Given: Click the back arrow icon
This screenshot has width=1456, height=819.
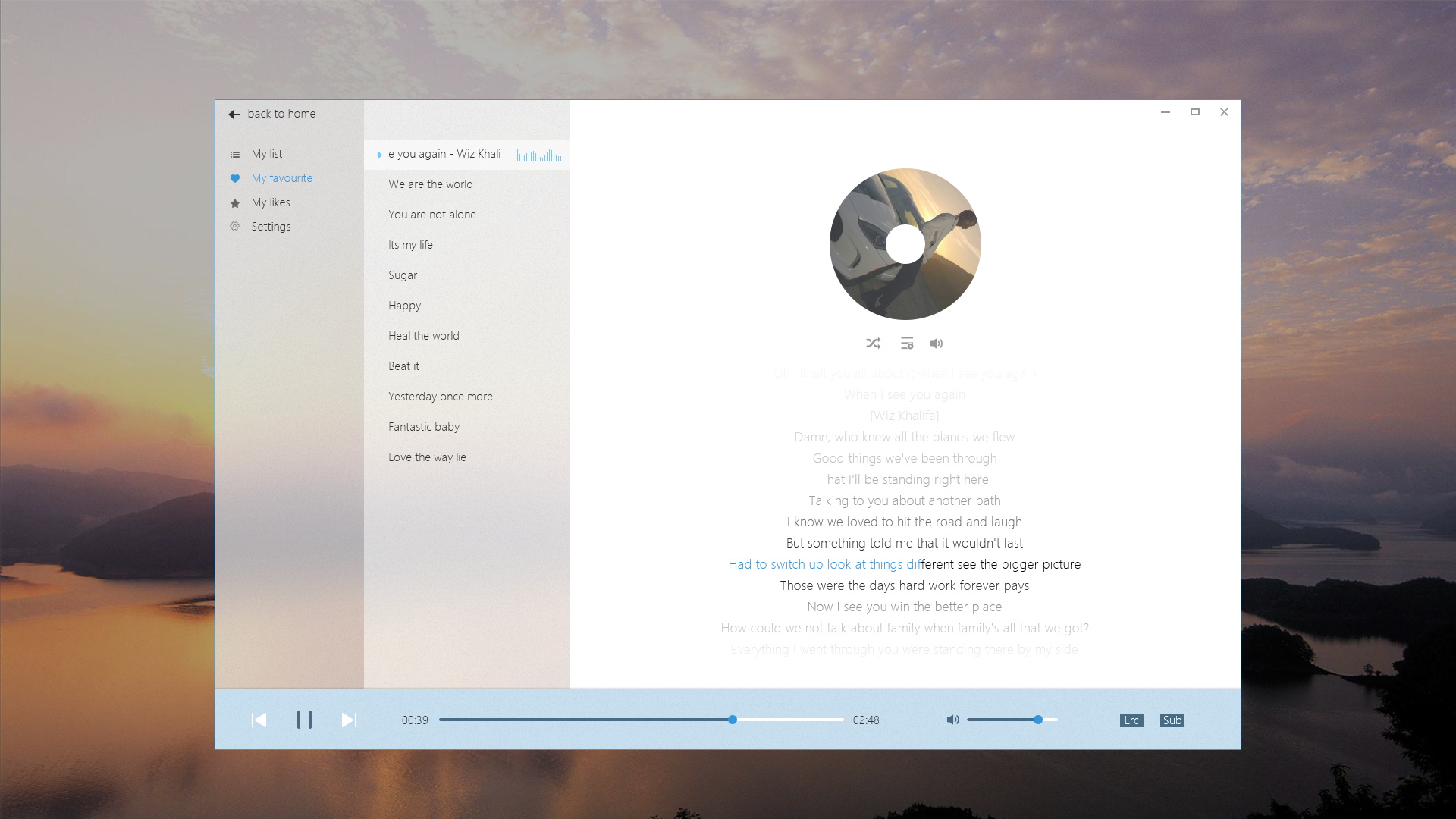Looking at the screenshot, I should (234, 114).
